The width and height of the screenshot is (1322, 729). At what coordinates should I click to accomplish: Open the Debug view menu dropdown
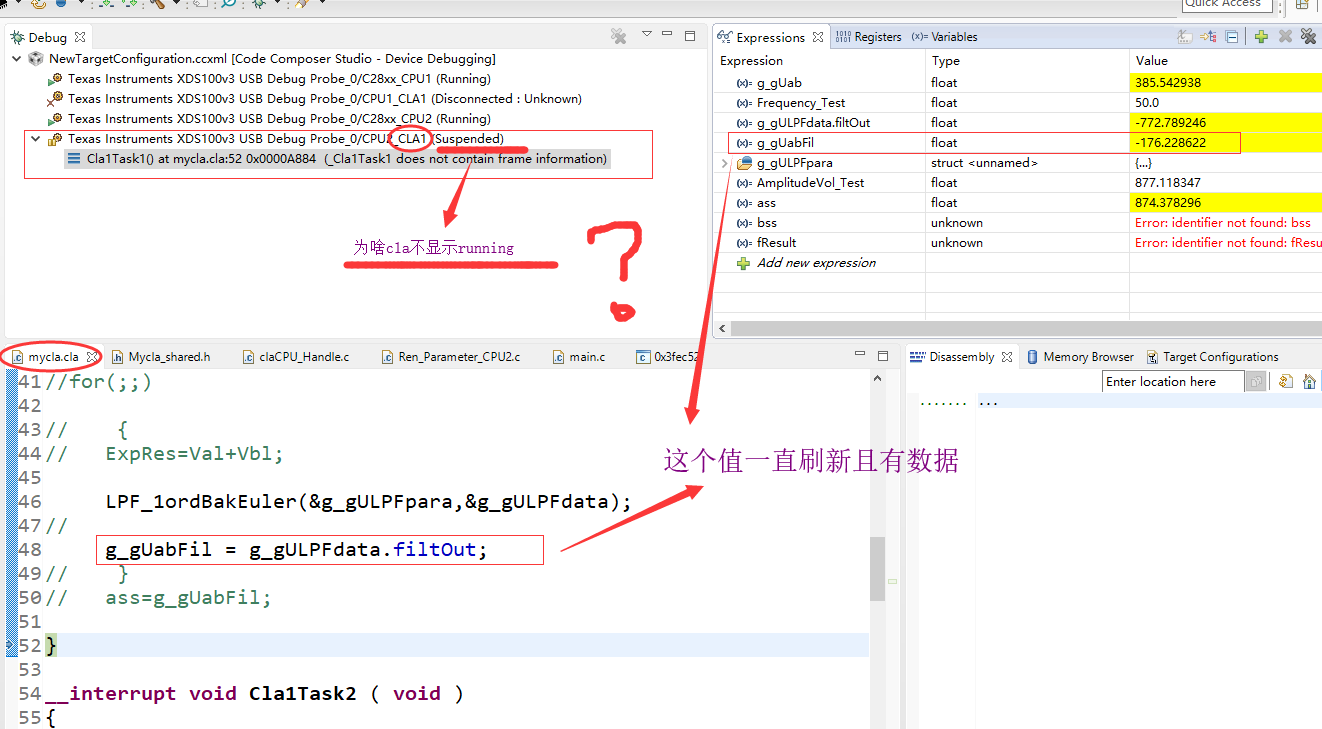click(x=647, y=34)
